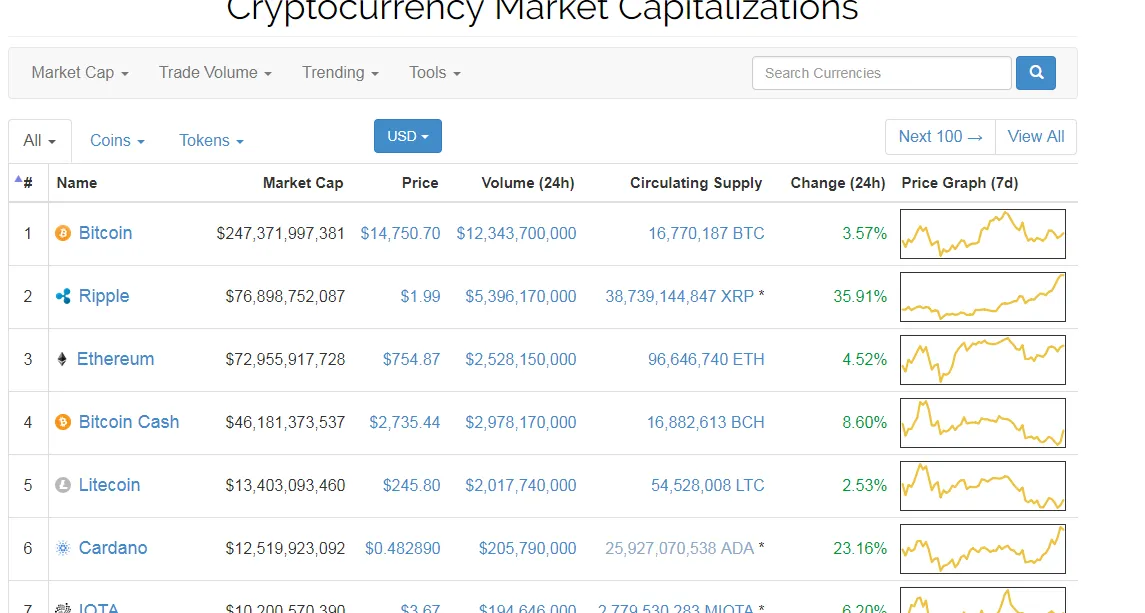Open Bitcoin 7d price graph thumbnail
The height and width of the screenshot is (613, 1145).
[x=982, y=234]
